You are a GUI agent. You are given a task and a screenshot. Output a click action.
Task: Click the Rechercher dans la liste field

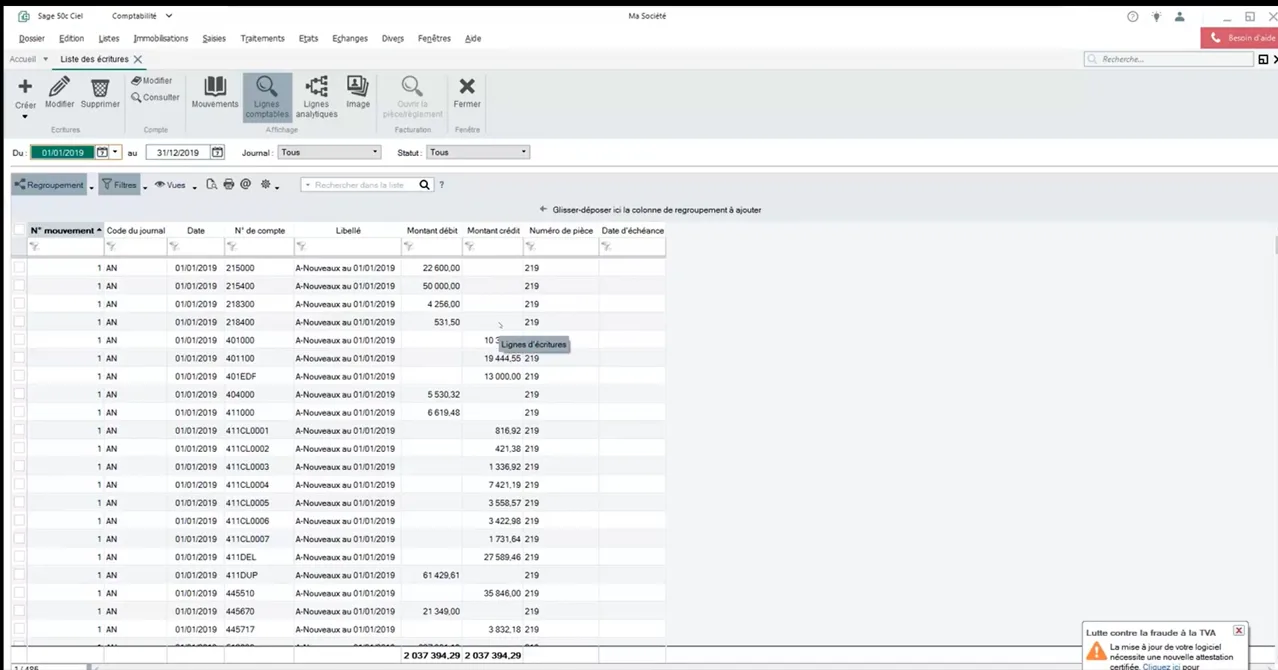(x=360, y=185)
